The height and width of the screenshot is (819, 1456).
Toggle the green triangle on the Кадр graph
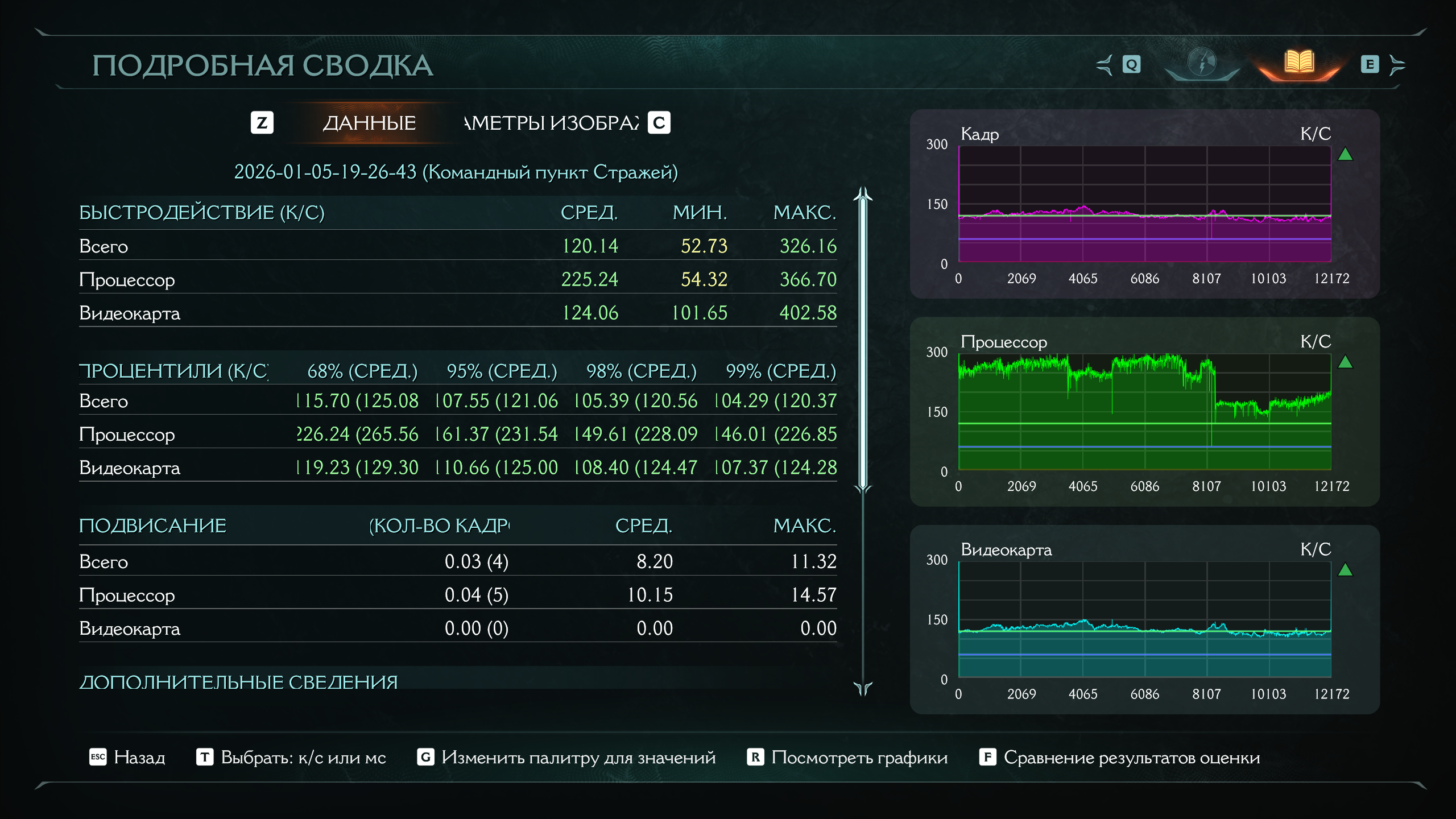click(1345, 154)
